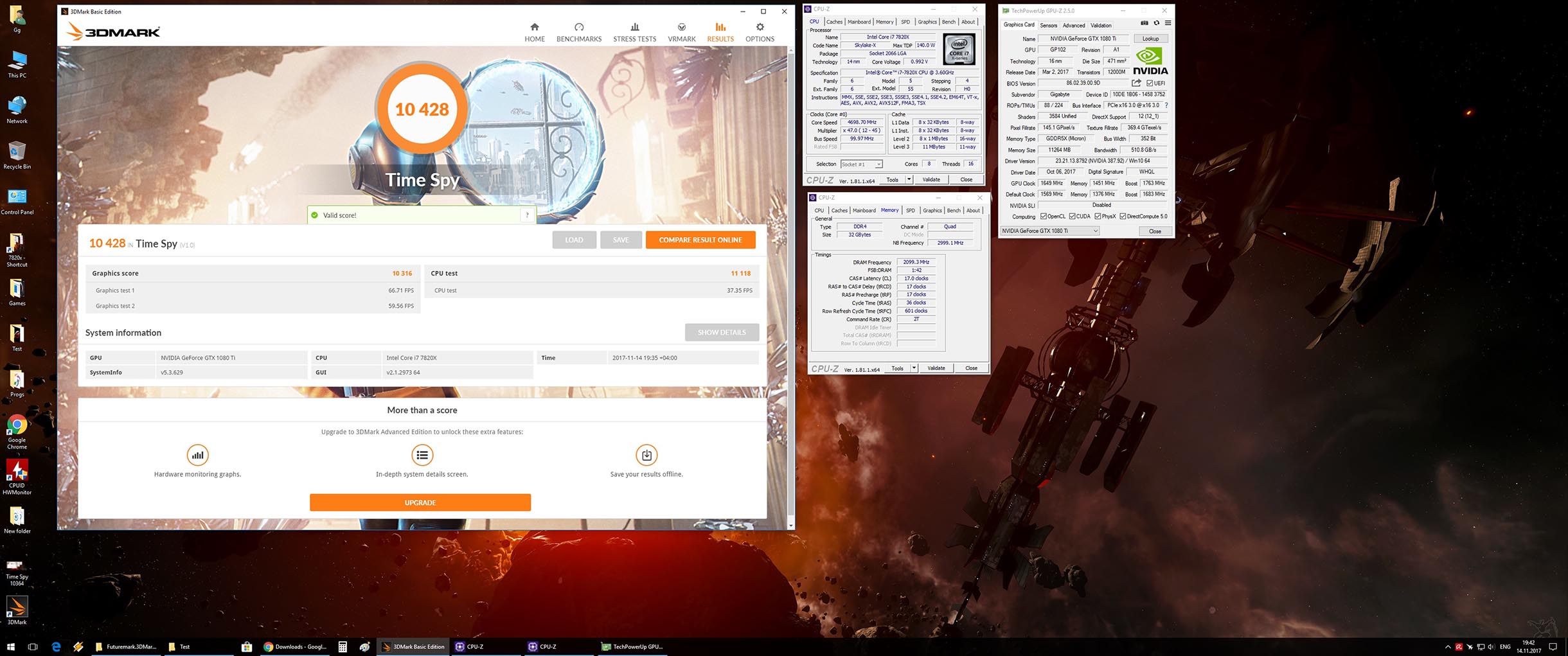Click the question mark beside Valid score
Image resolution: width=1568 pixels, height=656 pixels.
527,215
